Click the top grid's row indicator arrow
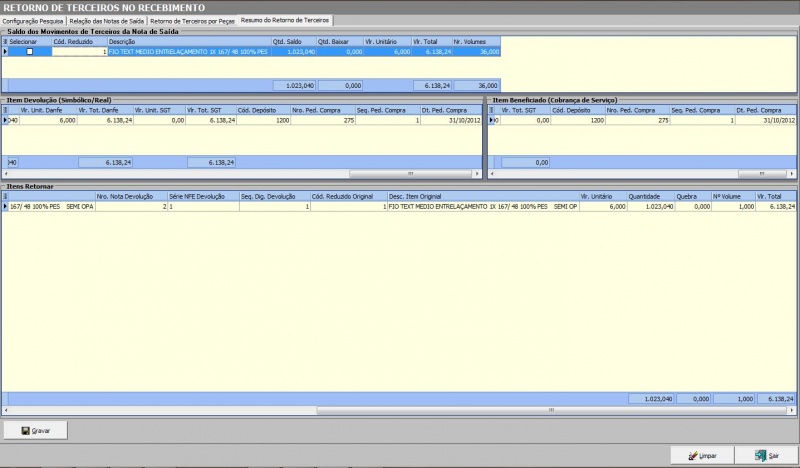The image size is (800, 468). tap(5, 51)
